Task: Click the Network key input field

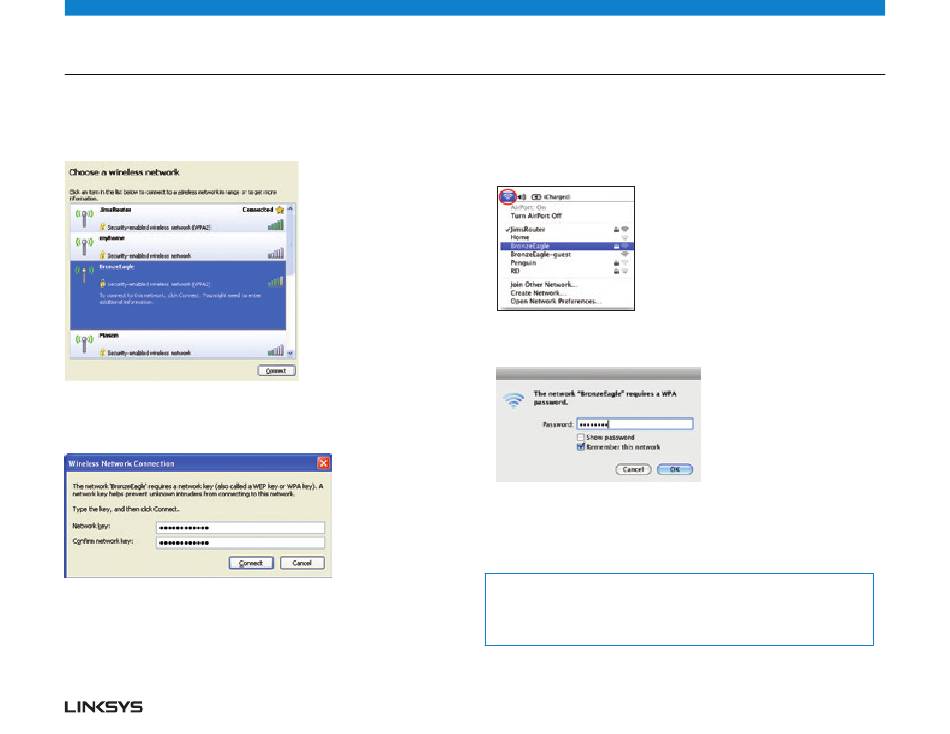Action: point(240,528)
